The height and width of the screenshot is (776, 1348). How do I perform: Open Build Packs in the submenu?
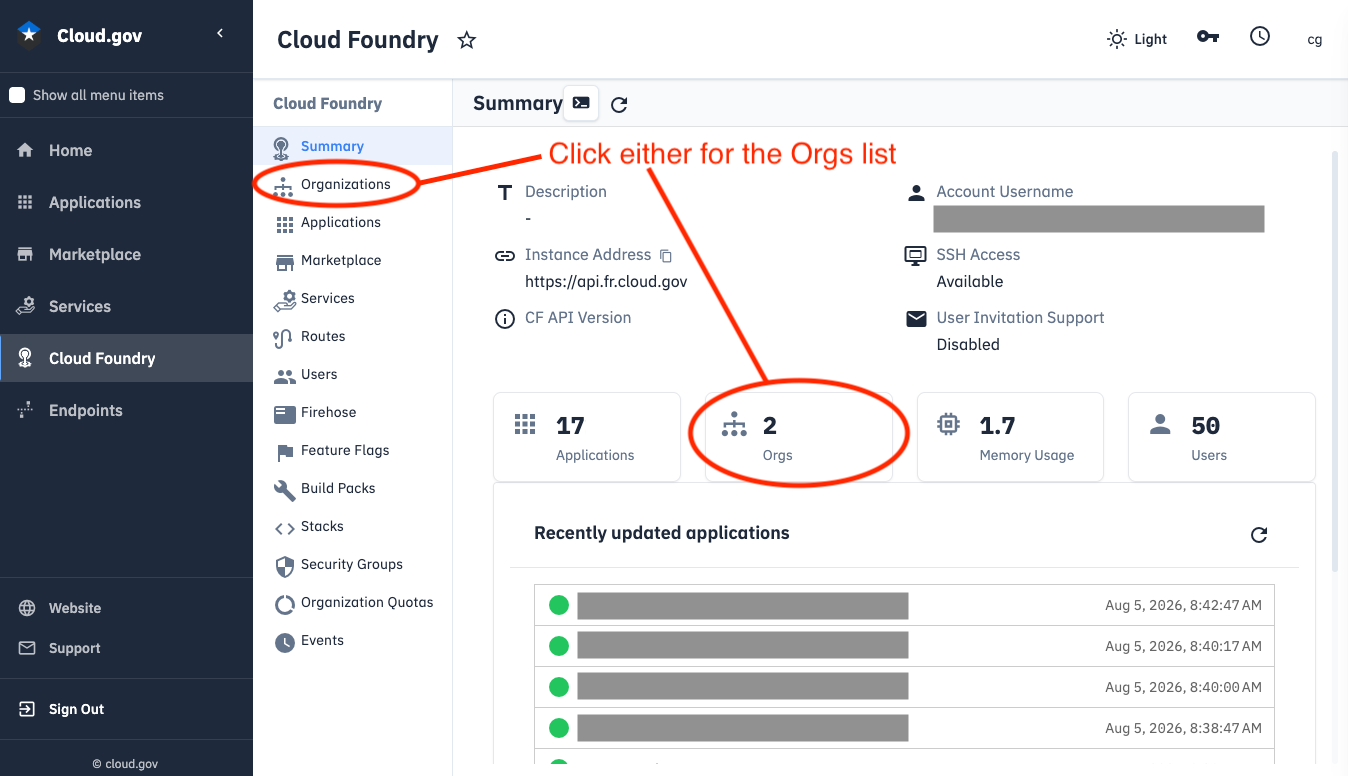pyautogui.click(x=353, y=488)
